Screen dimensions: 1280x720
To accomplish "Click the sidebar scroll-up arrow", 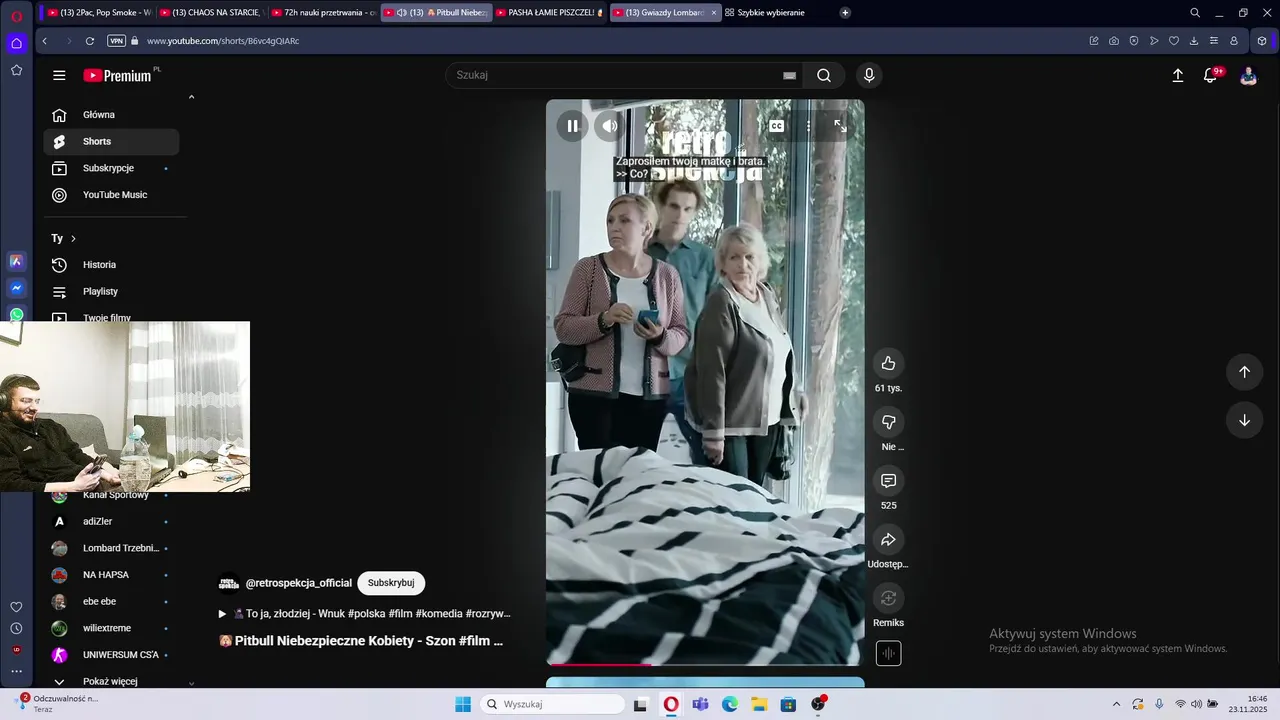I will (x=191, y=97).
